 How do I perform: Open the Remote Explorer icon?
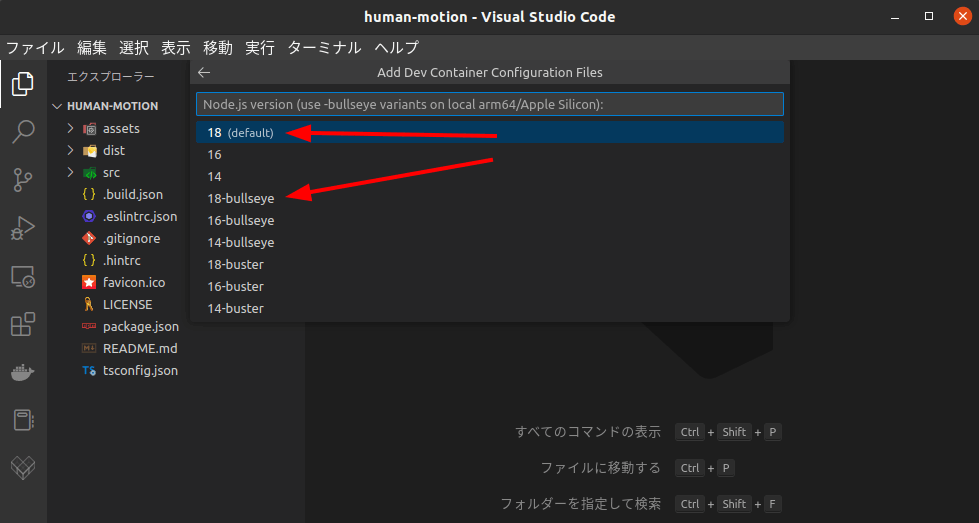23,276
